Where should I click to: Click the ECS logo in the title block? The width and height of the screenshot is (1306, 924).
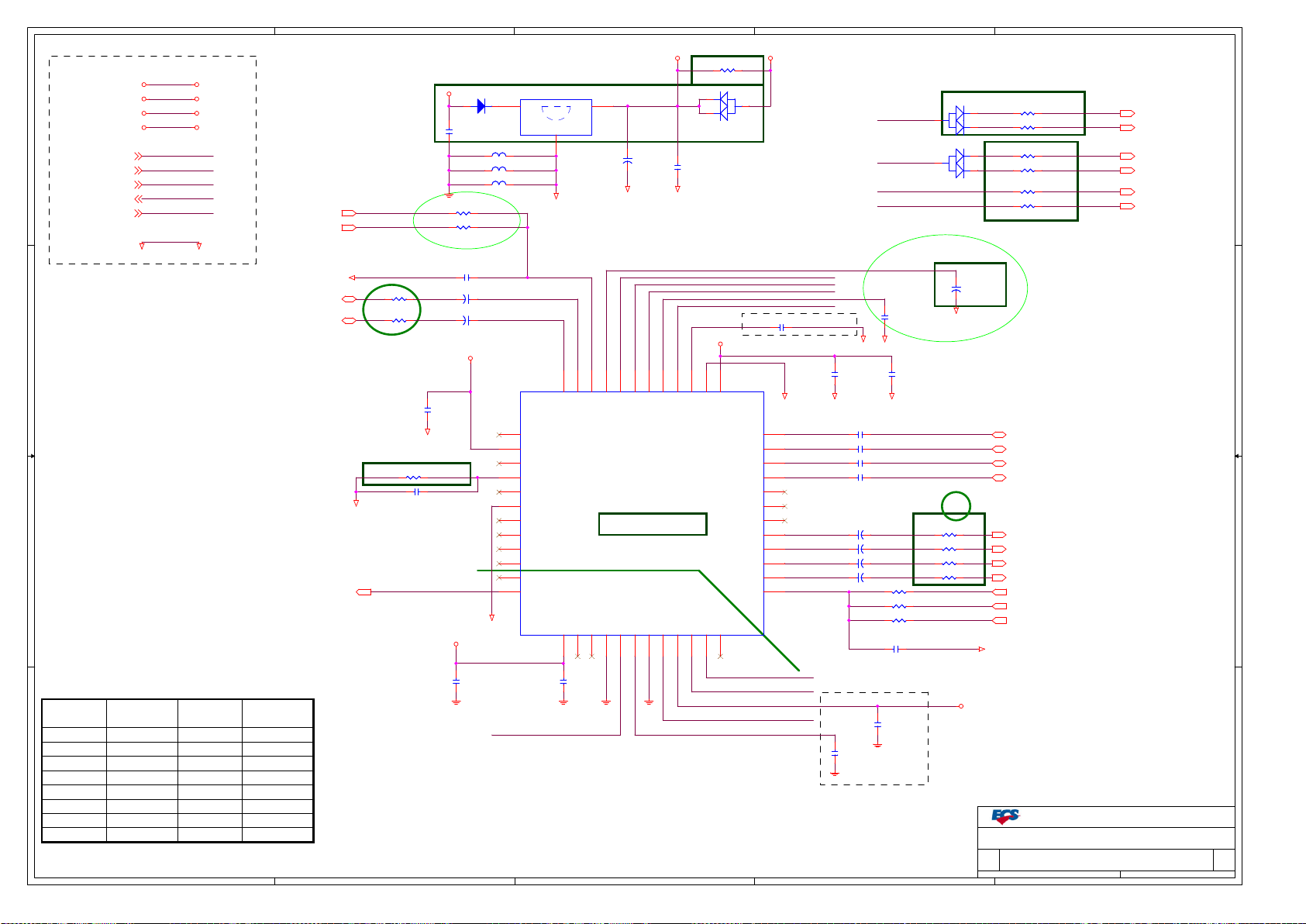pyautogui.click(x=1006, y=816)
